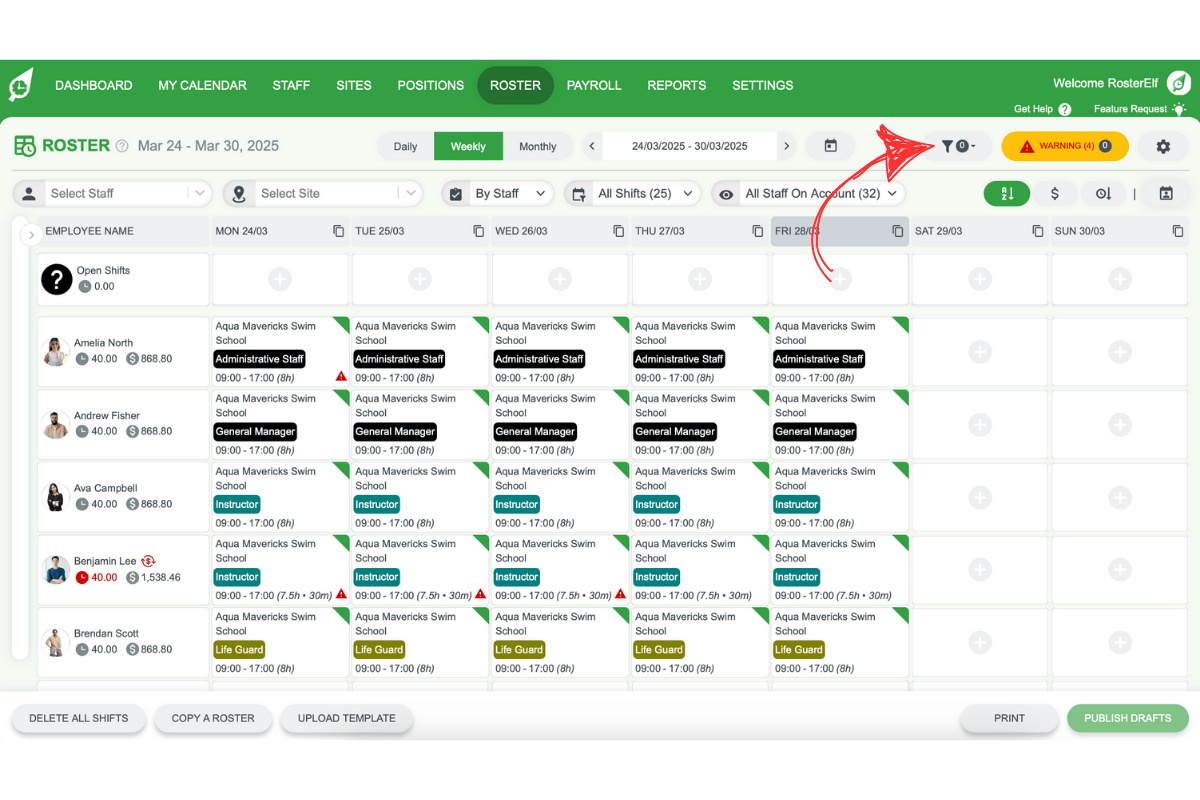Show wage costs via the dollar icon
1200x800 pixels.
coord(1056,193)
